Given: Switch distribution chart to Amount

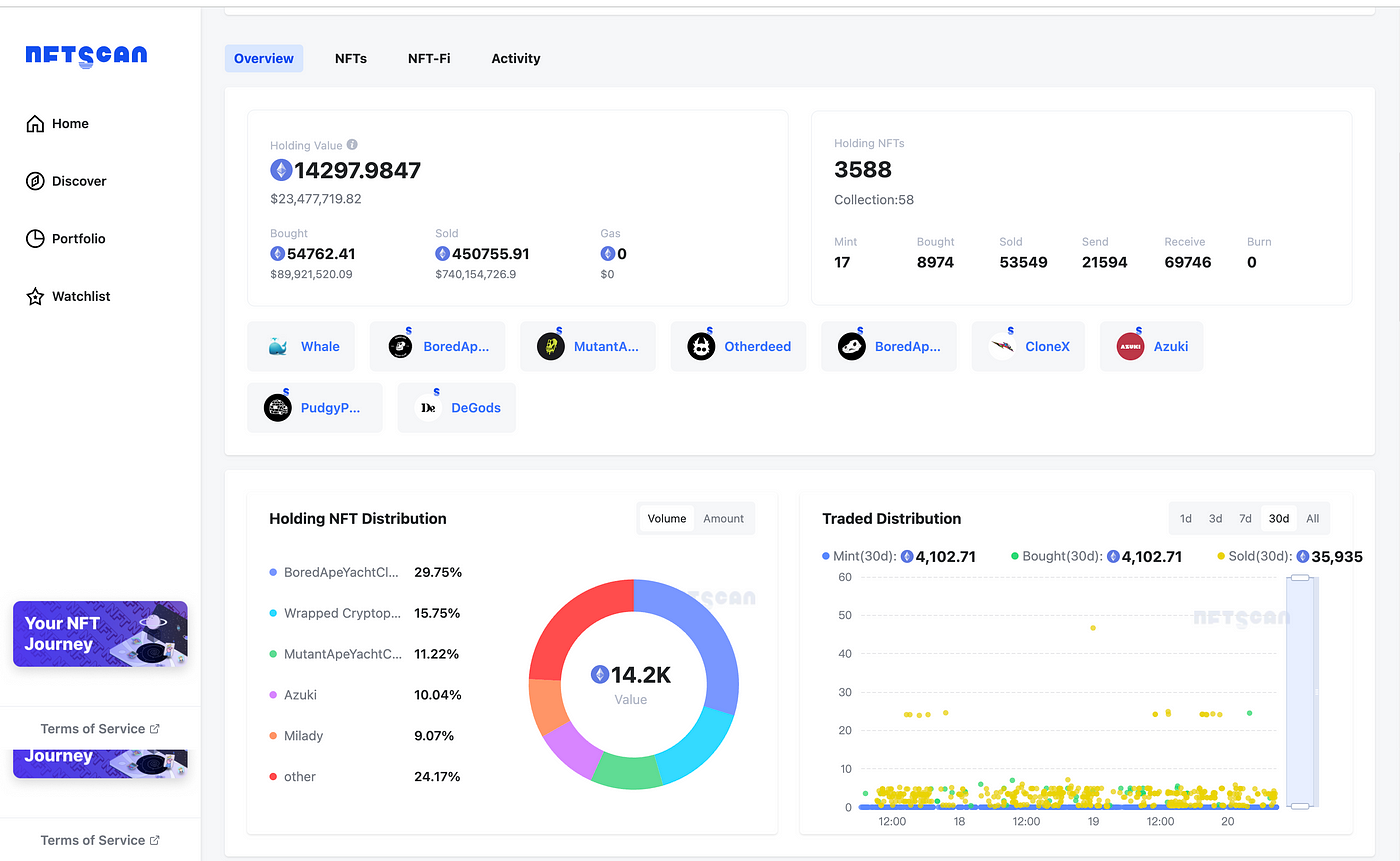Looking at the screenshot, I should 723,518.
